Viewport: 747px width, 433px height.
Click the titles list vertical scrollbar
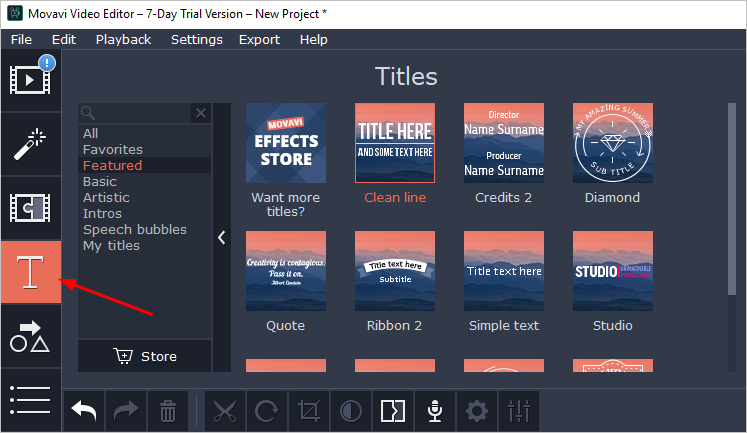pyautogui.click(x=732, y=199)
